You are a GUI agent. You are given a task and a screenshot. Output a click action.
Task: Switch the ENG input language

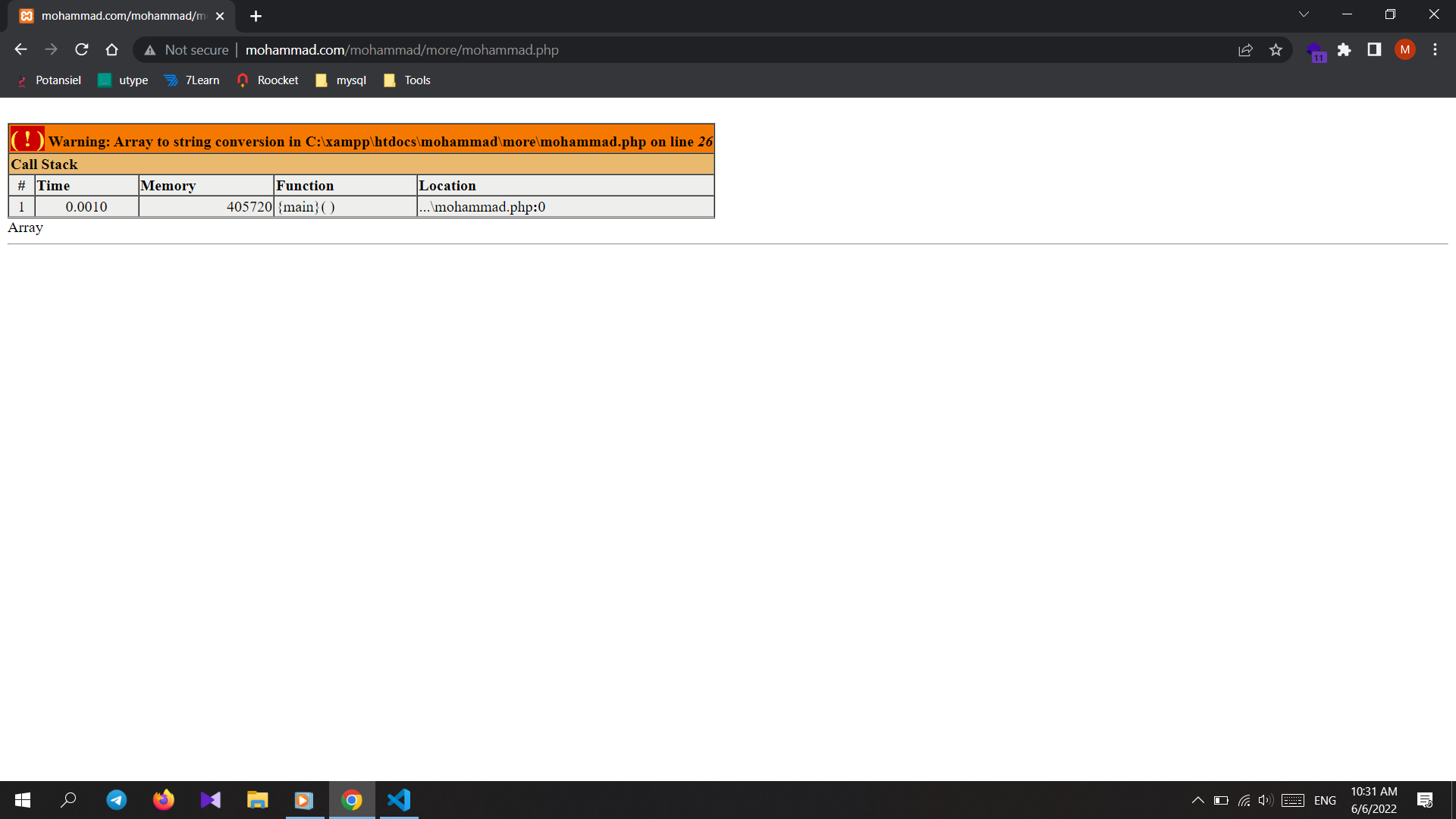(x=1325, y=800)
